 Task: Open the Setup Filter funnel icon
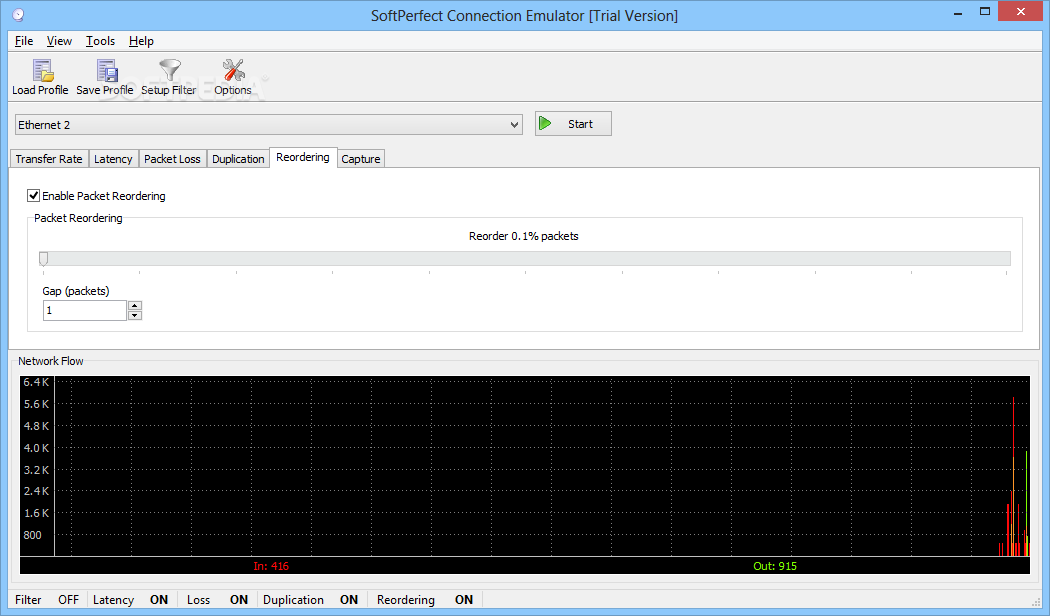169,78
